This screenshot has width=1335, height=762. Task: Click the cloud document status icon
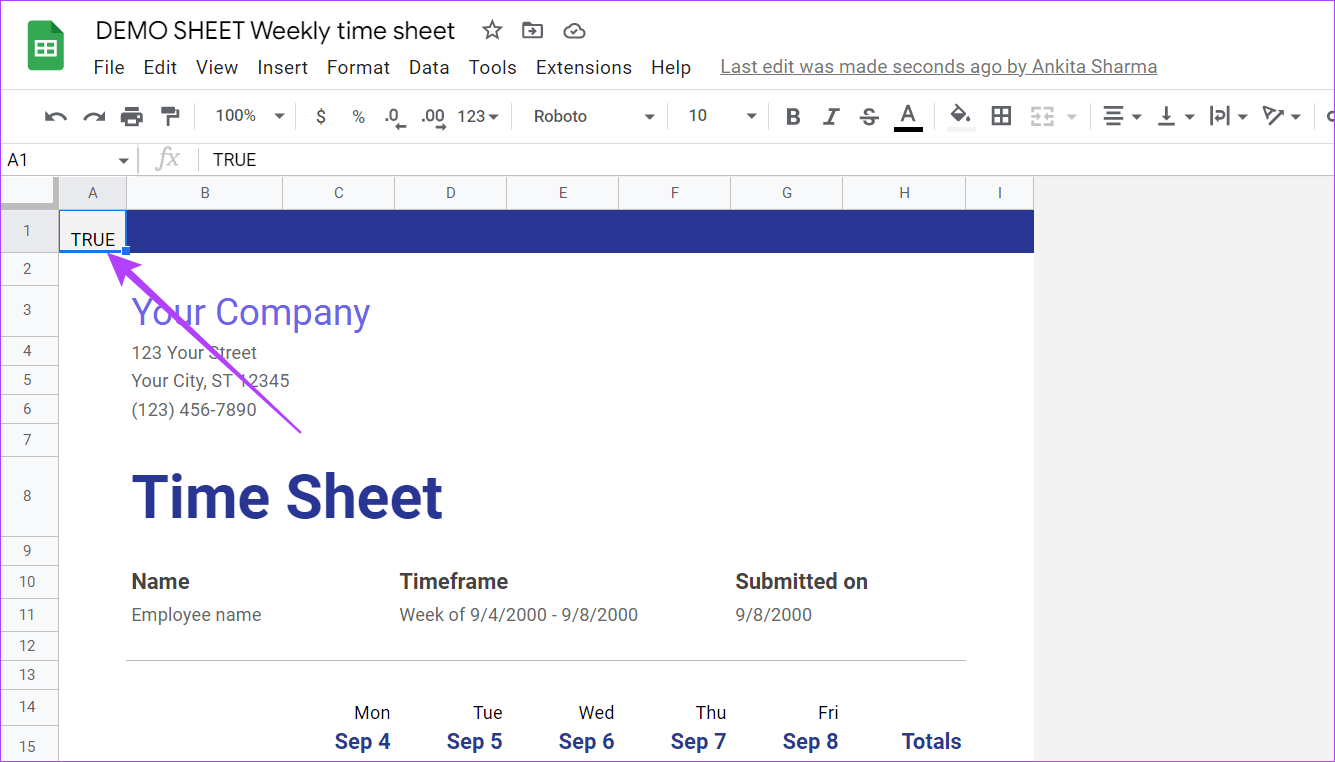click(x=574, y=31)
